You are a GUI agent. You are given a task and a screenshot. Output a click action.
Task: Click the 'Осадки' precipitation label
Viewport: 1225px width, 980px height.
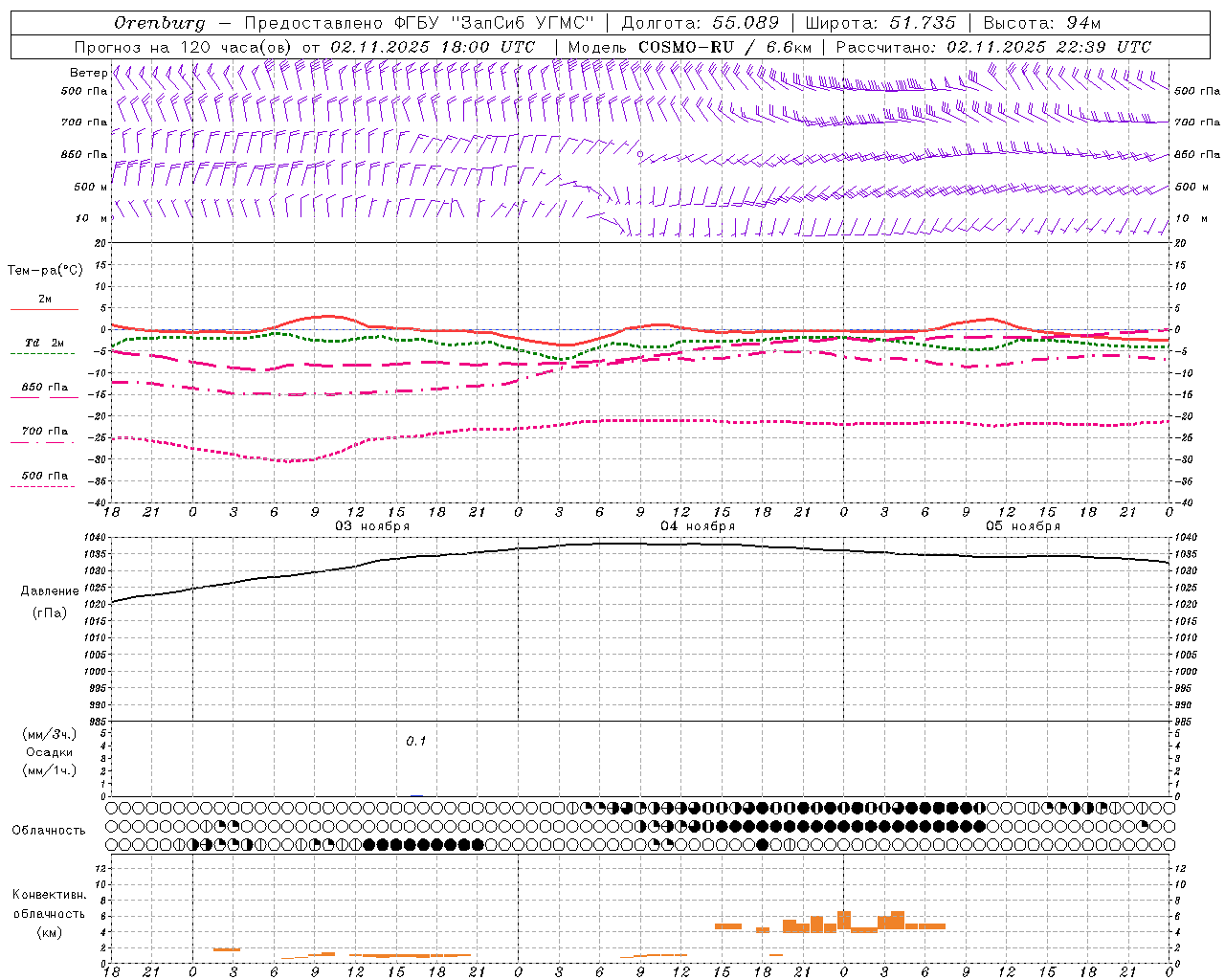coord(50,752)
